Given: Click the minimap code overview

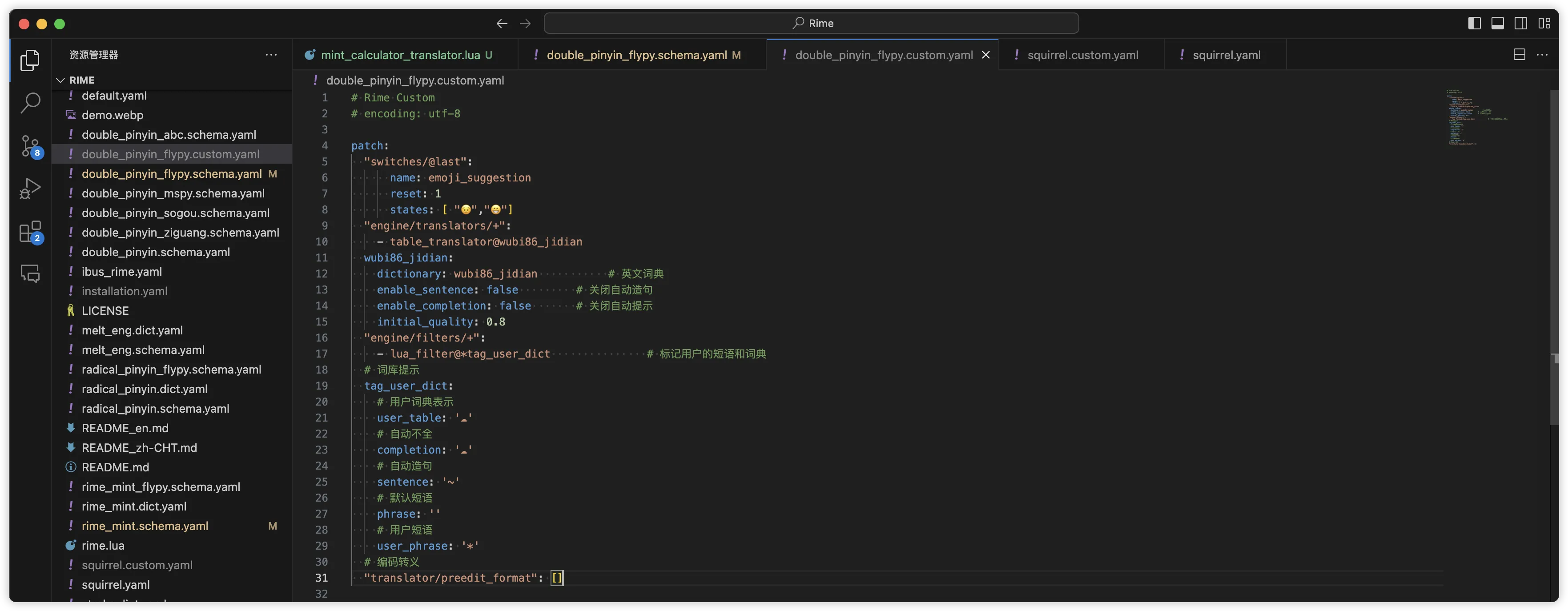Looking at the screenshot, I should 1478,117.
